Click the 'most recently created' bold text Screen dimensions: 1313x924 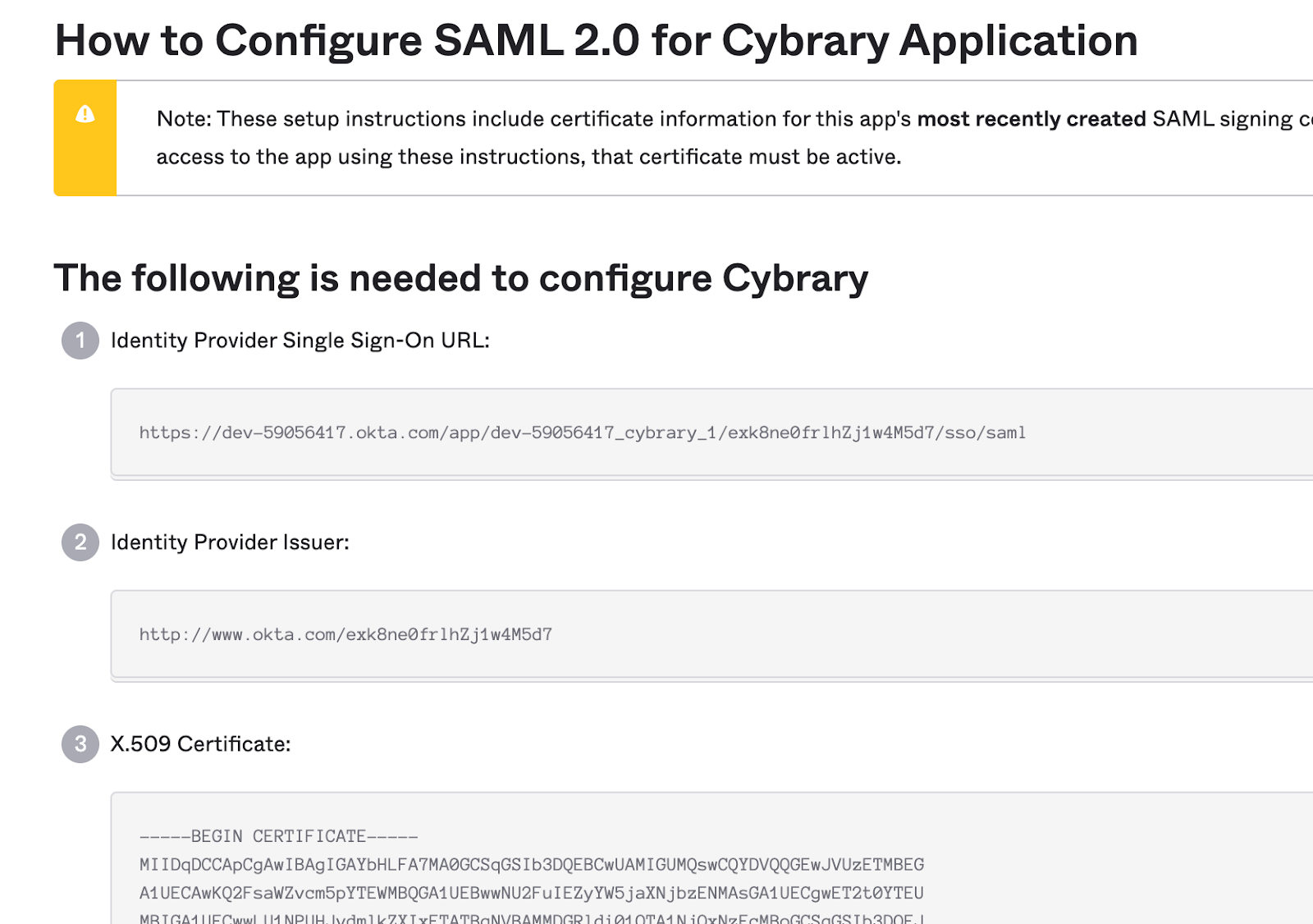tap(1032, 119)
